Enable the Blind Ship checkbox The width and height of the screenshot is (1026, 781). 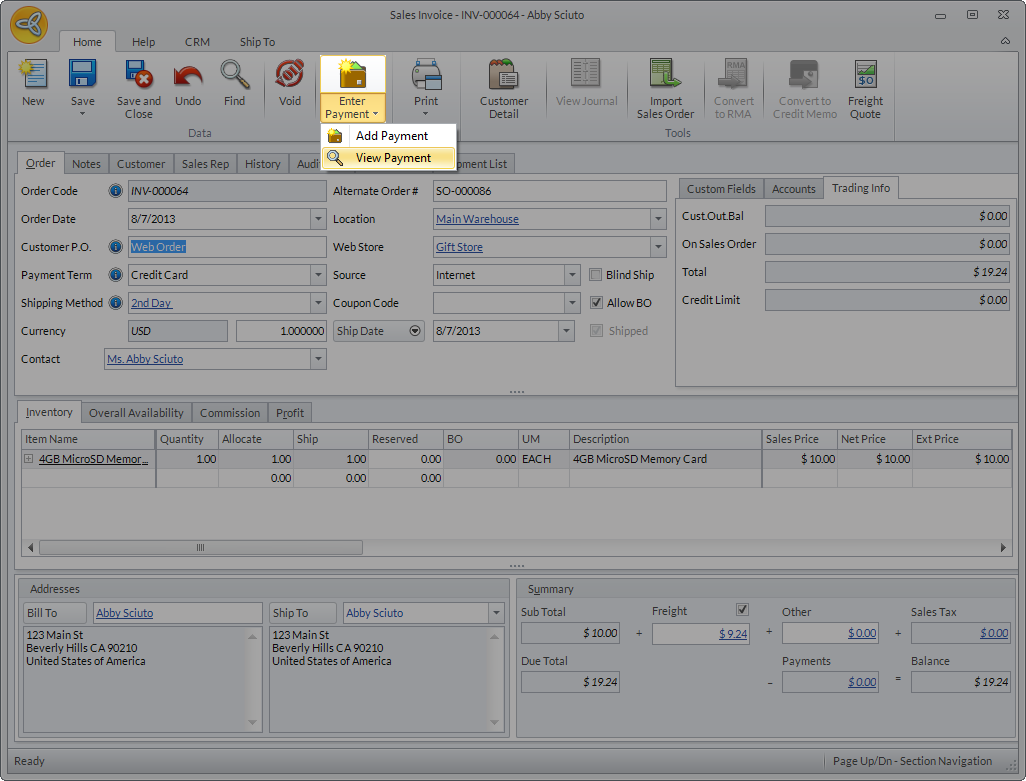(x=596, y=275)
